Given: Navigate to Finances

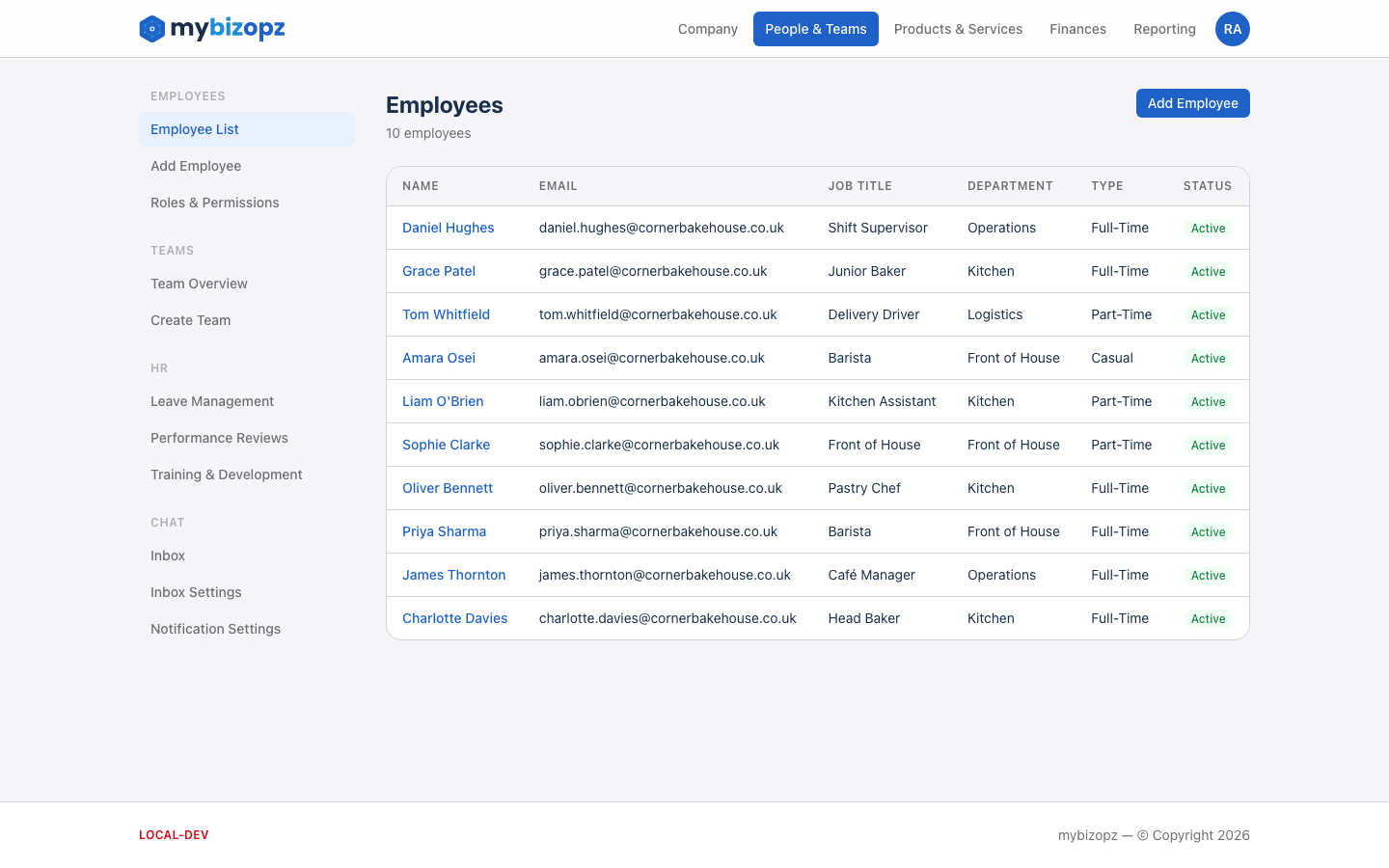Looking at the screenshot, I should pos(1077,29).
